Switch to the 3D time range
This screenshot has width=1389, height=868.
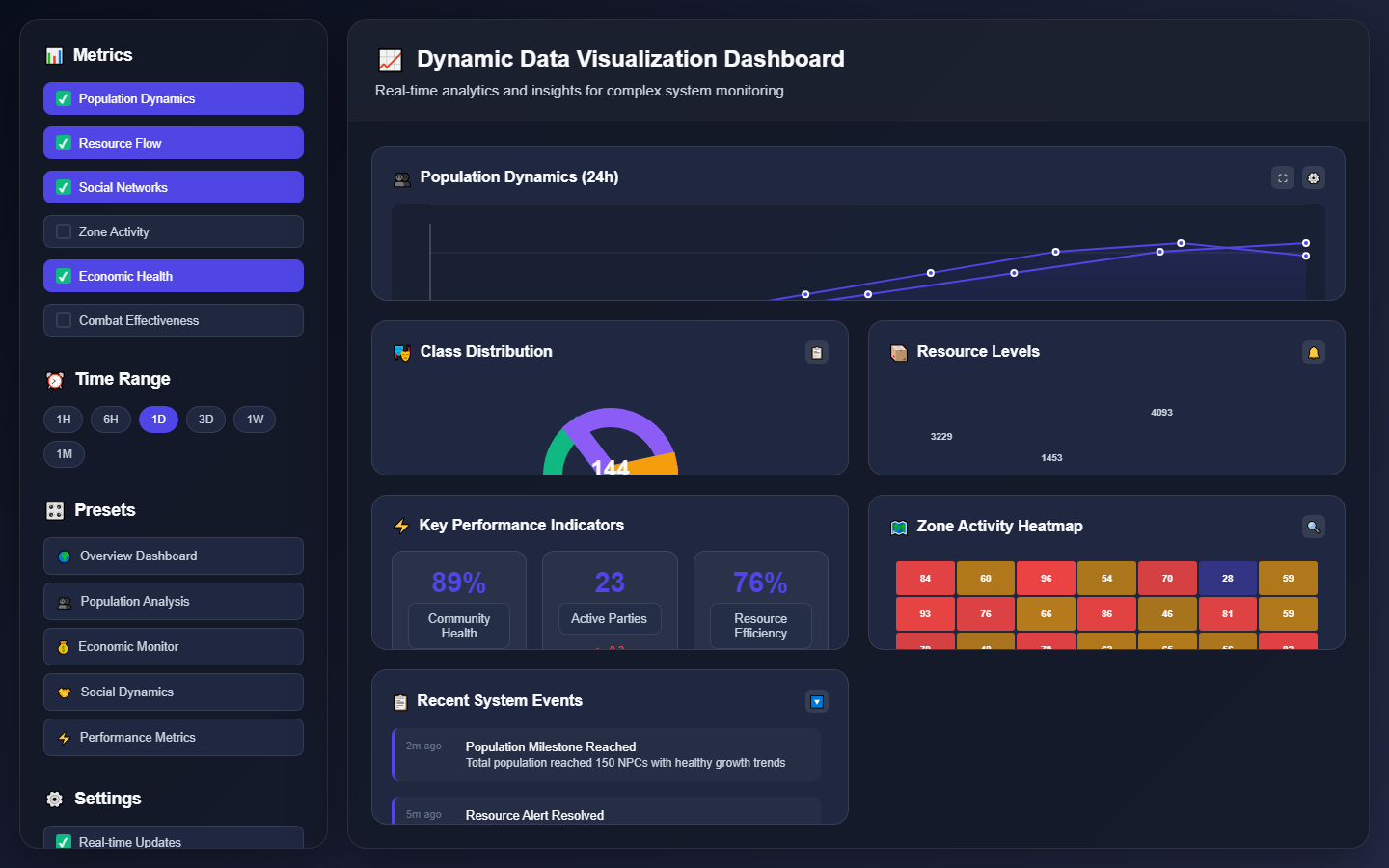click(205, 420)
